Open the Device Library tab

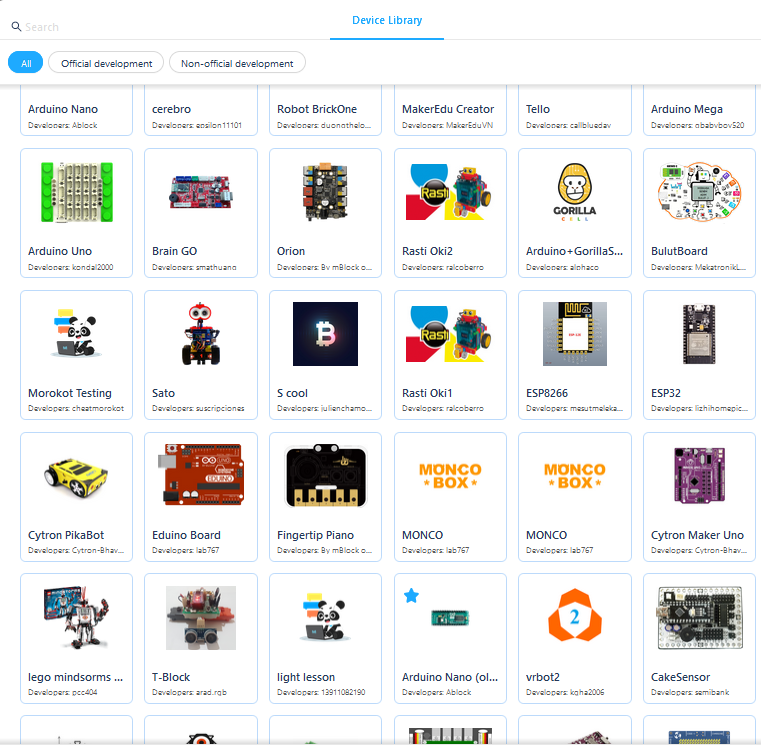coord(387,20)
